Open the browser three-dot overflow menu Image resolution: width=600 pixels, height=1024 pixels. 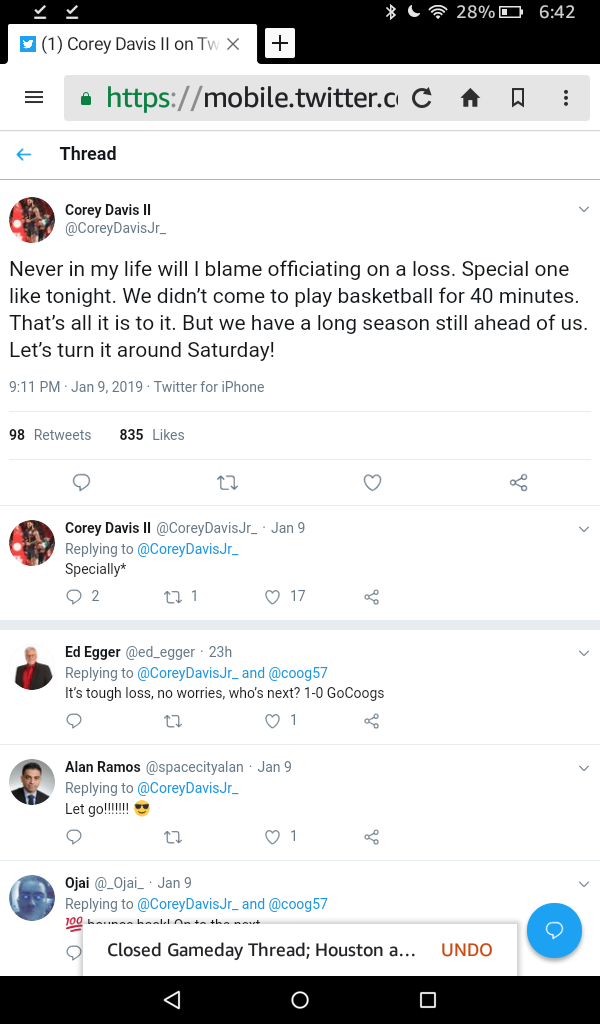click(x=566, y=98)
